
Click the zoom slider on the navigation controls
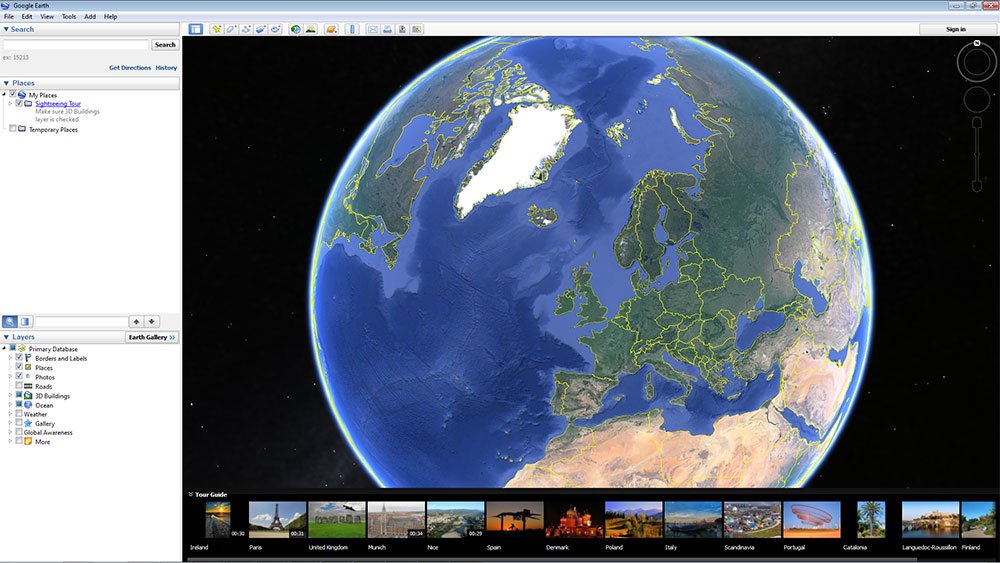[976, 154]
